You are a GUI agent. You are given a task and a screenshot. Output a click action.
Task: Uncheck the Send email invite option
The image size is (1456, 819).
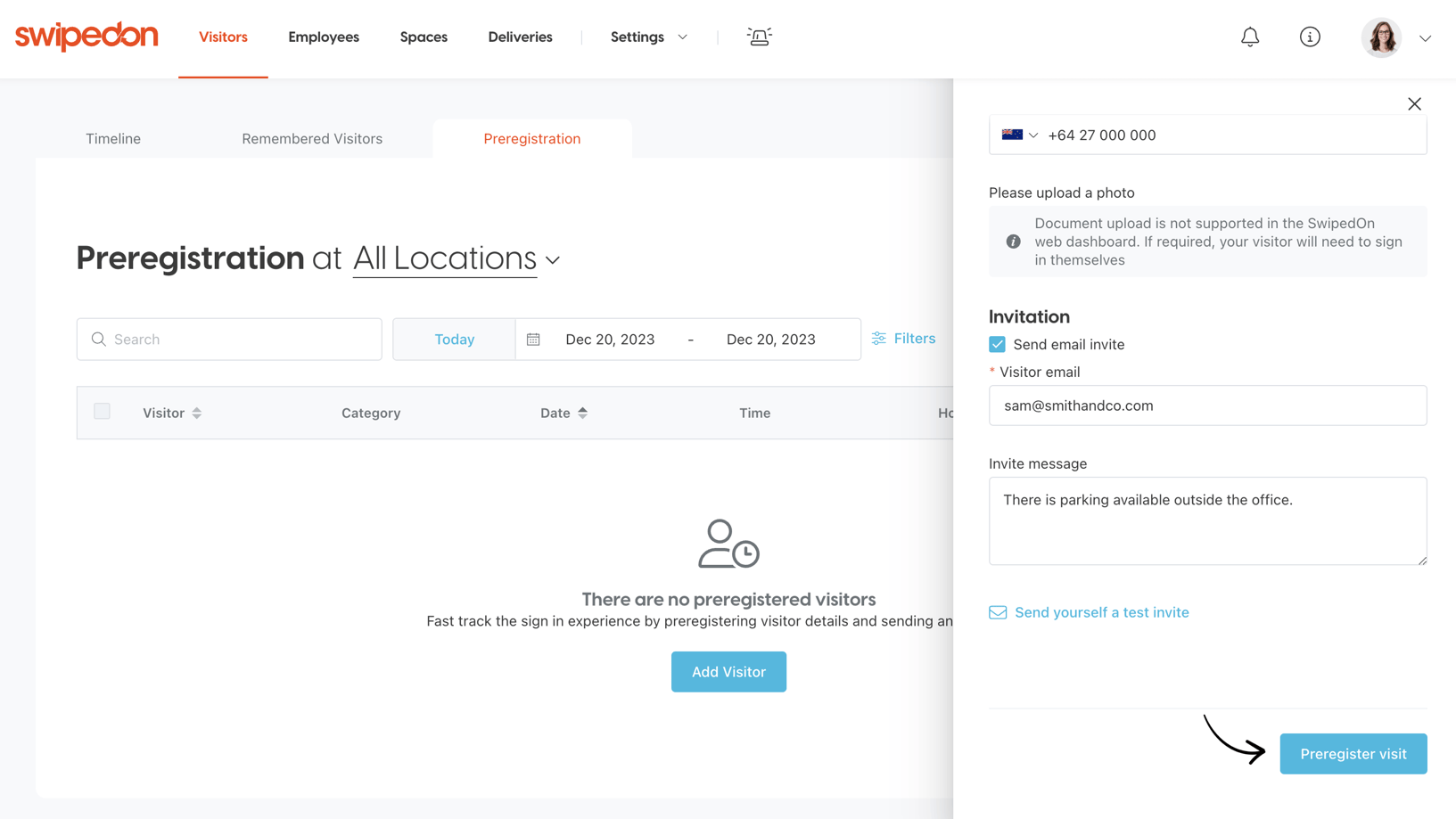[x=996, y=344]
